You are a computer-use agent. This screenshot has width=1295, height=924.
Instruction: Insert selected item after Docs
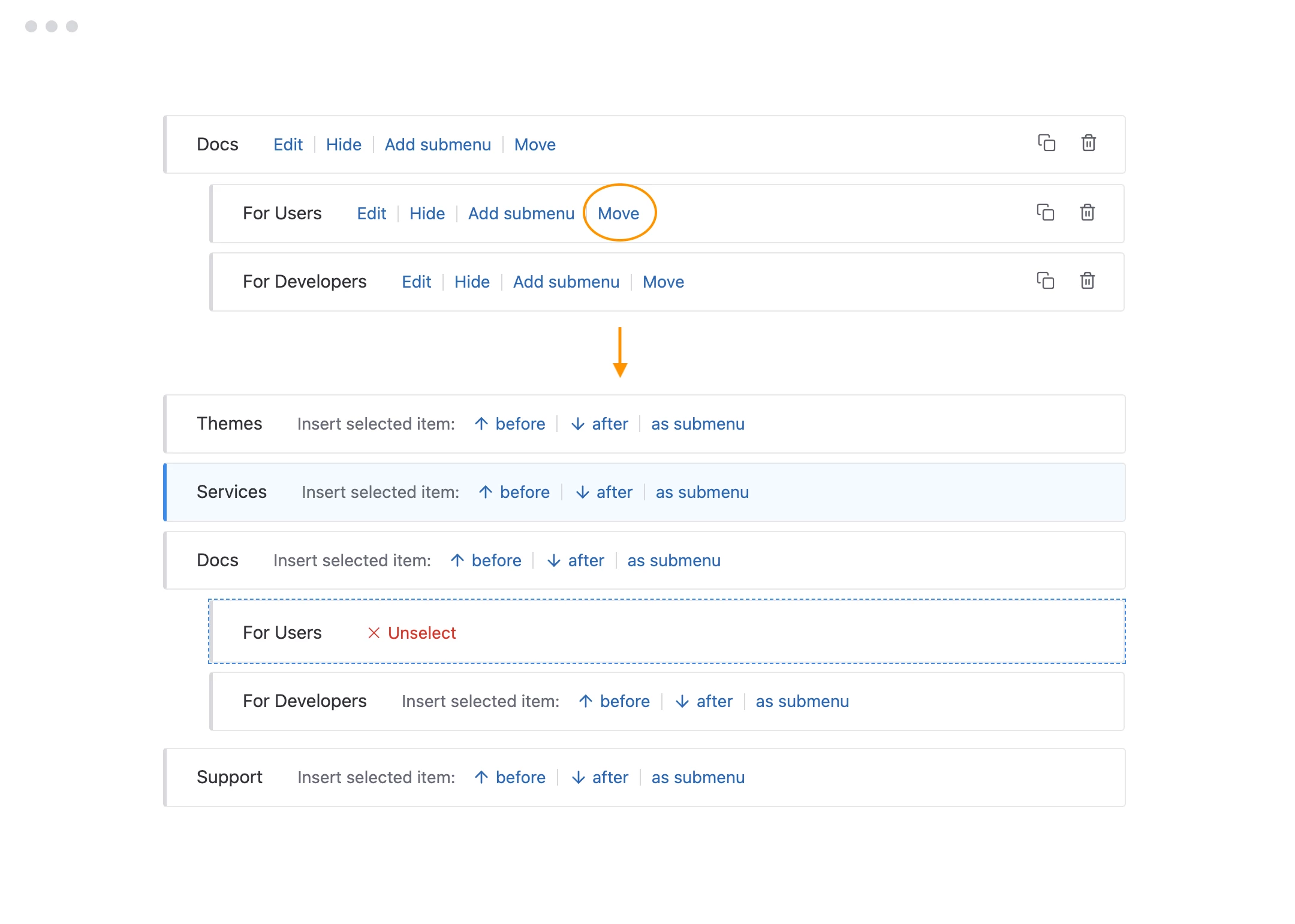pyautogui.click(x=576, y=560)
